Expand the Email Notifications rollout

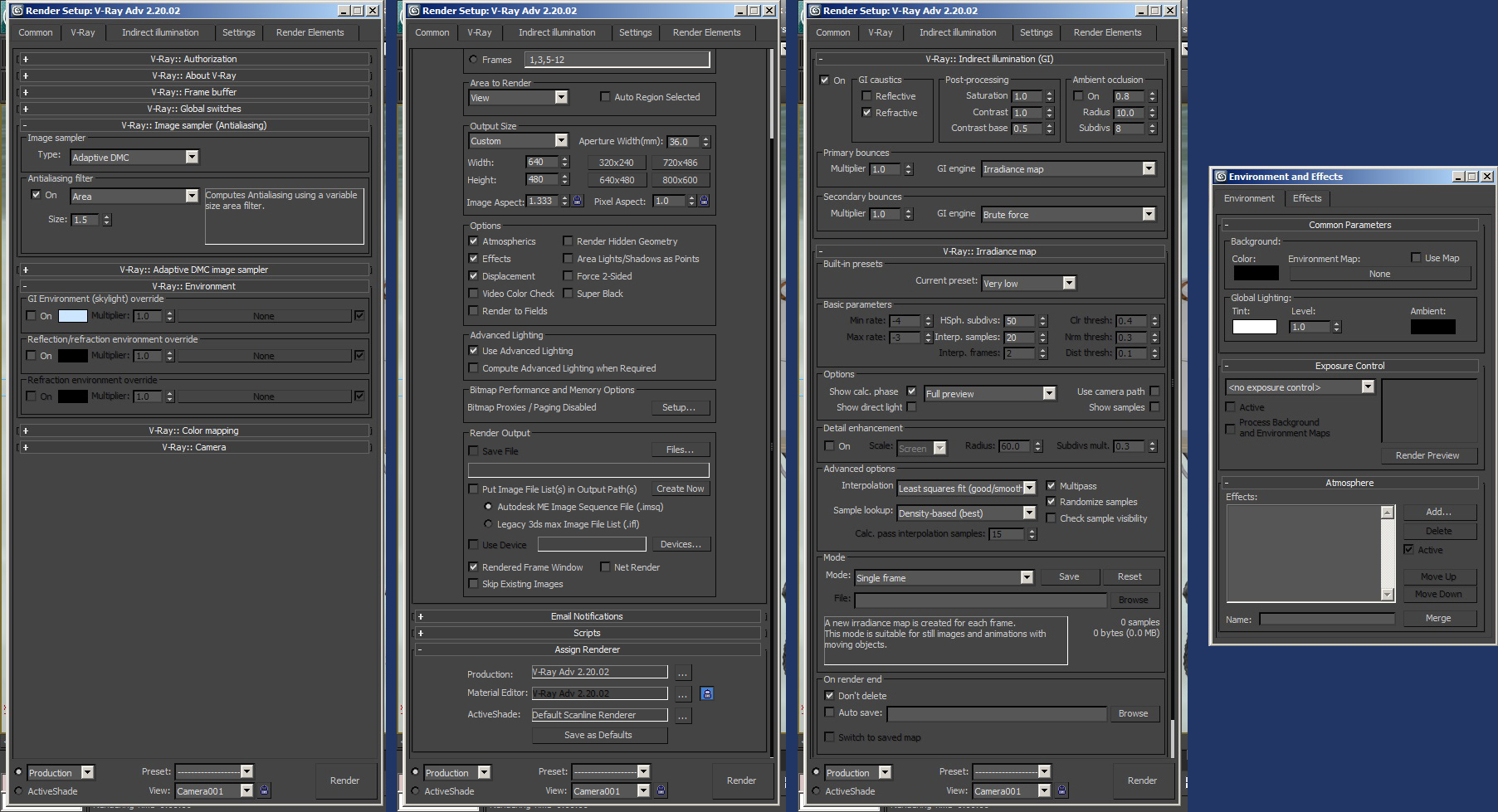[x=587, y=616]
